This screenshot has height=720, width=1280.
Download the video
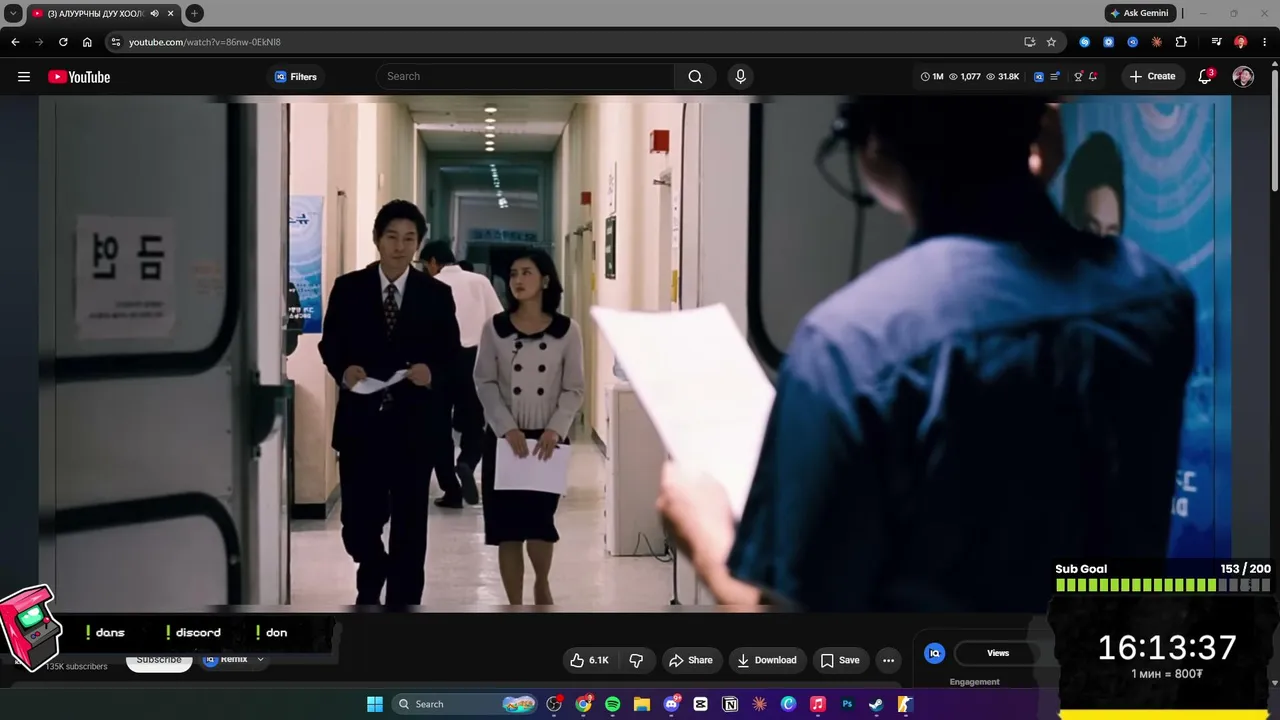(767, 660)
